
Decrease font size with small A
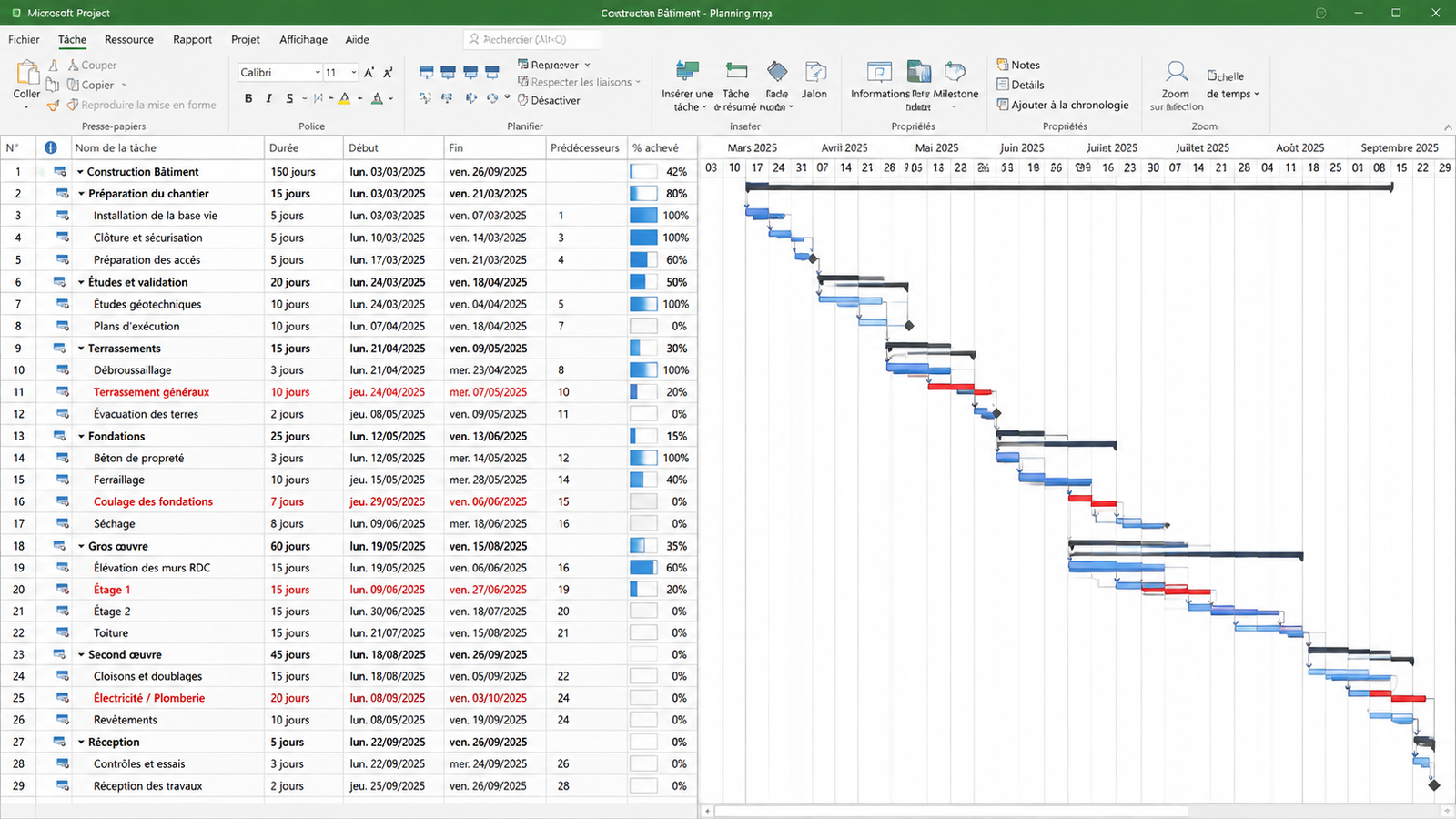[388, 72]
